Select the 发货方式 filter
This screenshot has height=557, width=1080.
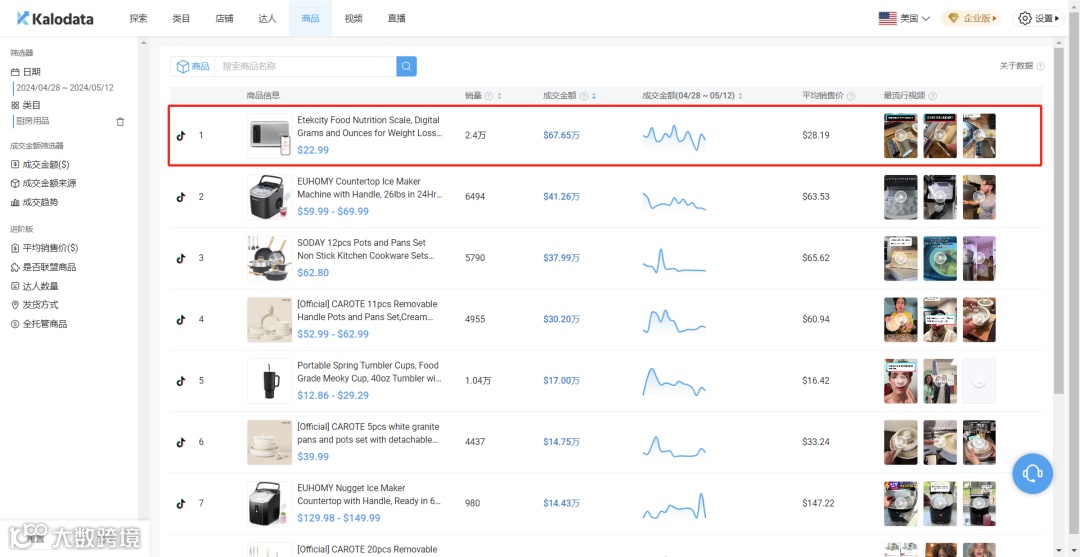pyautogui.click(x=34, y=305)
